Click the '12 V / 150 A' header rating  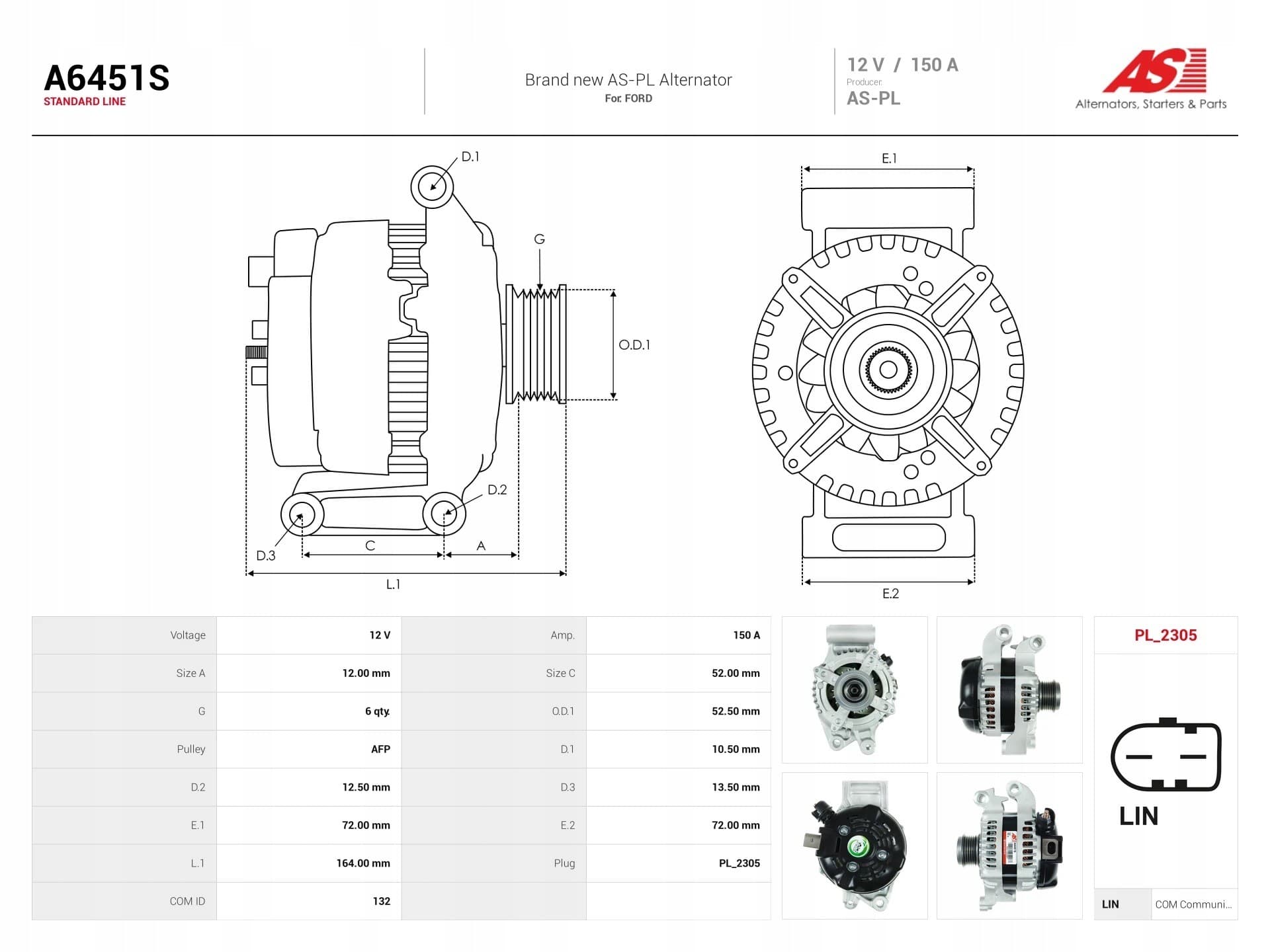pos(902,65)
